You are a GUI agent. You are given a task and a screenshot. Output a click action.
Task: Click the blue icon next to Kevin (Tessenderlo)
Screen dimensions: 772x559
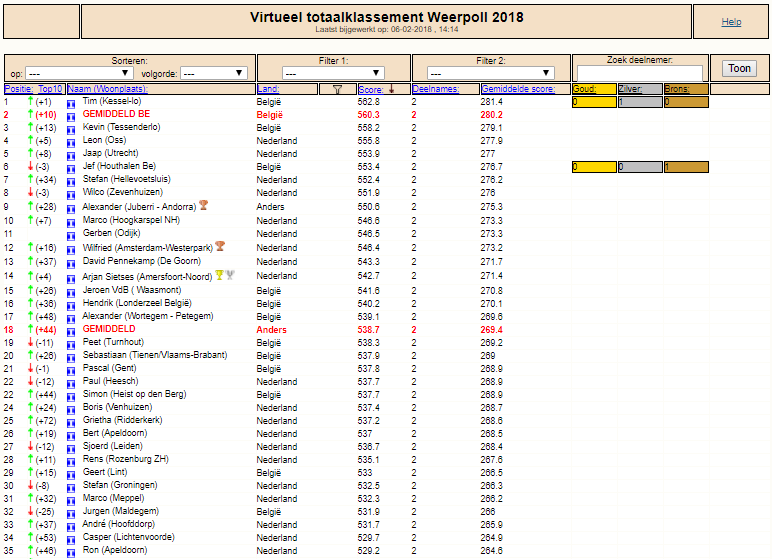[x=71, y=130]
